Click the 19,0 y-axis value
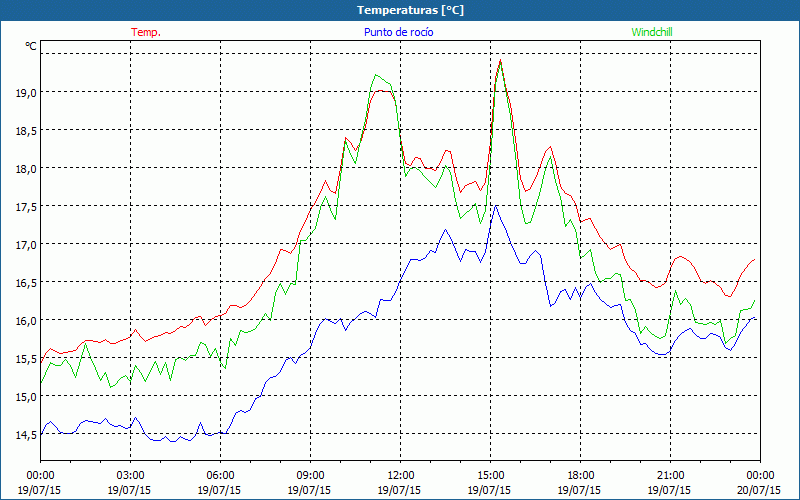The height and width of the screenshot is (500, 800). click(x=26, y=92)
